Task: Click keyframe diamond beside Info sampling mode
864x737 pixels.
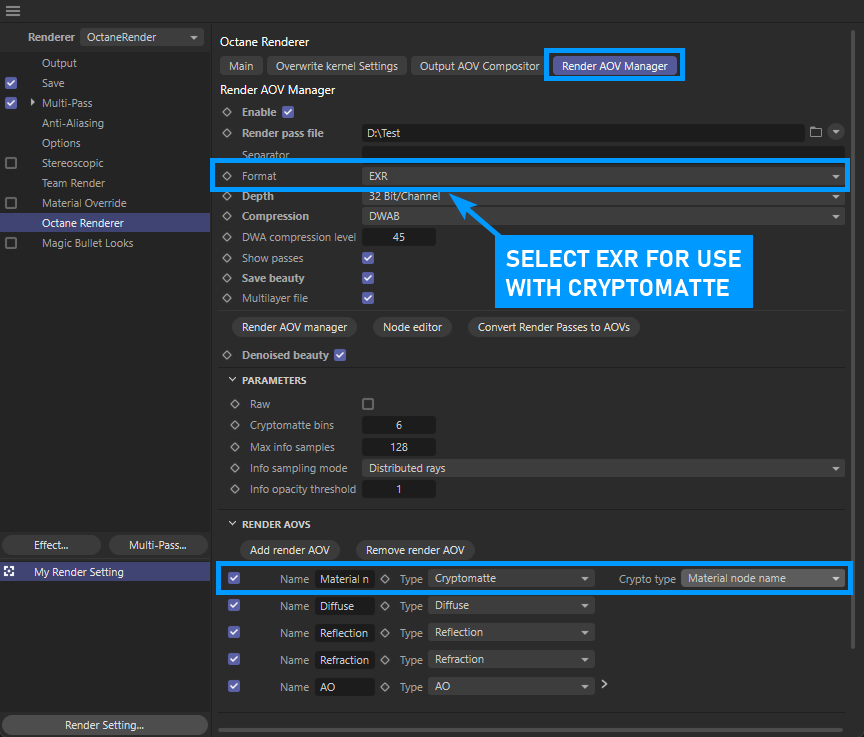Action: (x=235, y=468)
